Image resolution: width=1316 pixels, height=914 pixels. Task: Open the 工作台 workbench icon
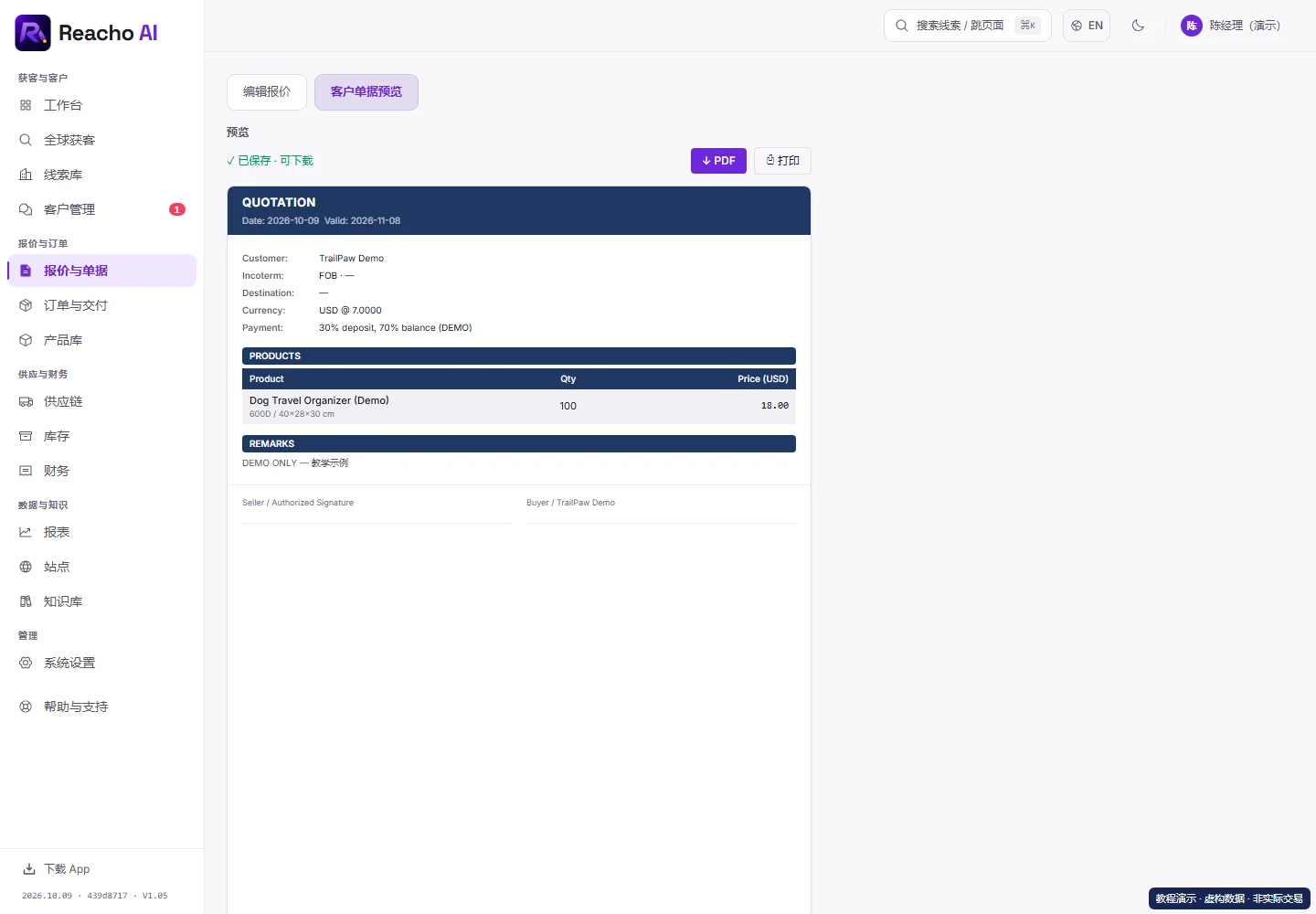point(26,105)
